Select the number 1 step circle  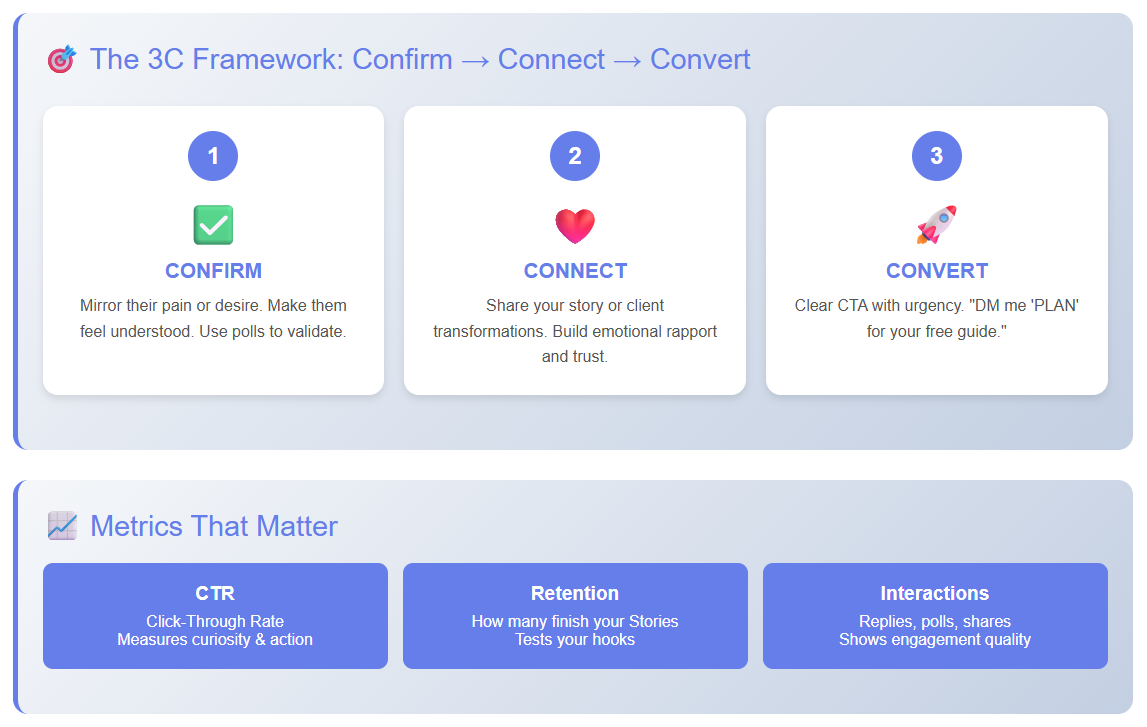pos(213,156)
